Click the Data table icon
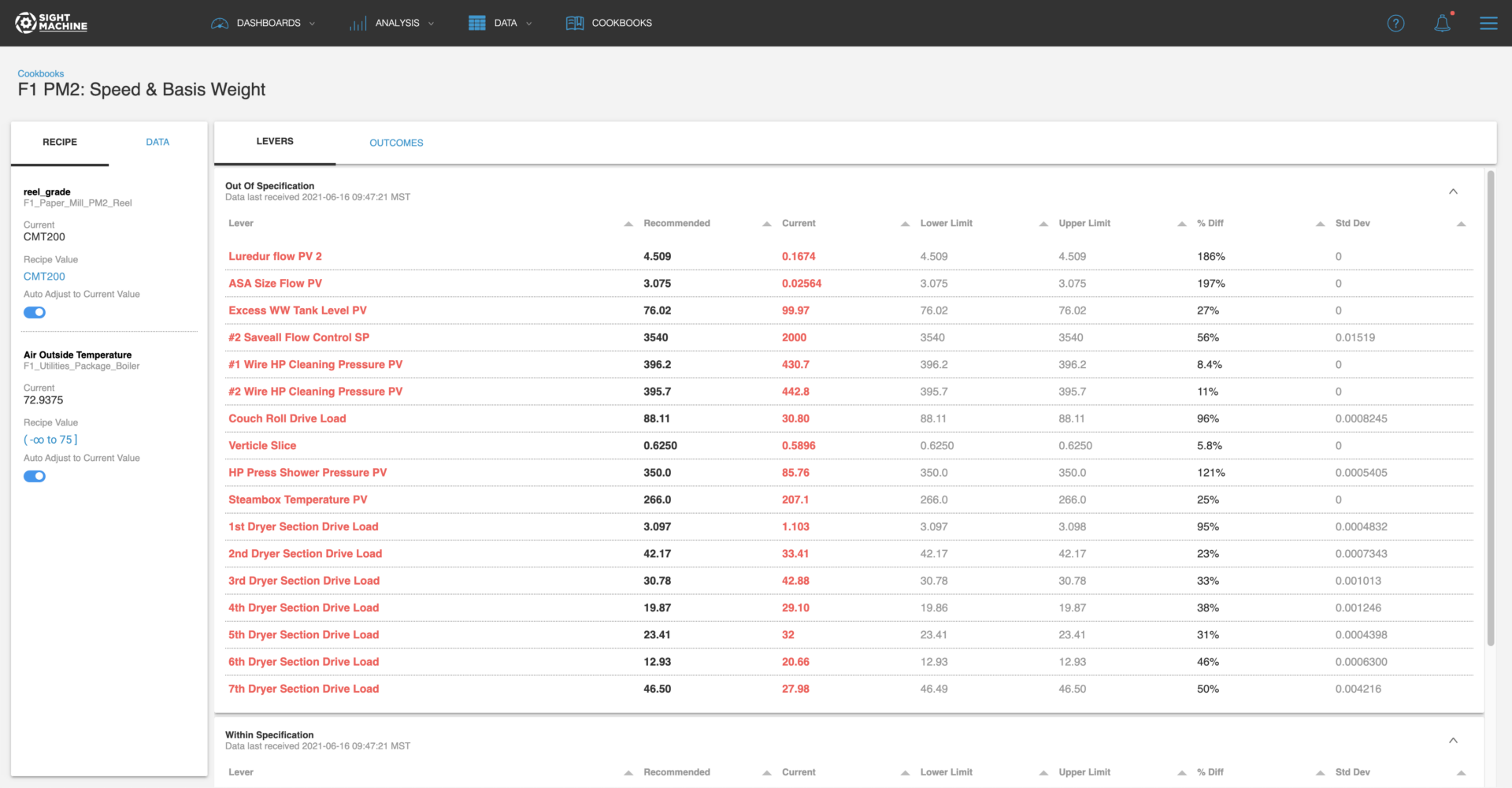The height and width of the screenshot is (788, 1512). click(476, 23)
